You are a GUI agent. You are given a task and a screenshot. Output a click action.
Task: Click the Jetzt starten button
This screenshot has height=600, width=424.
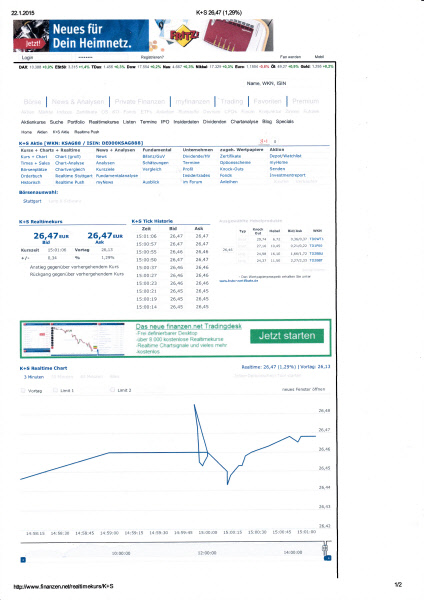[x=287, y=336]
